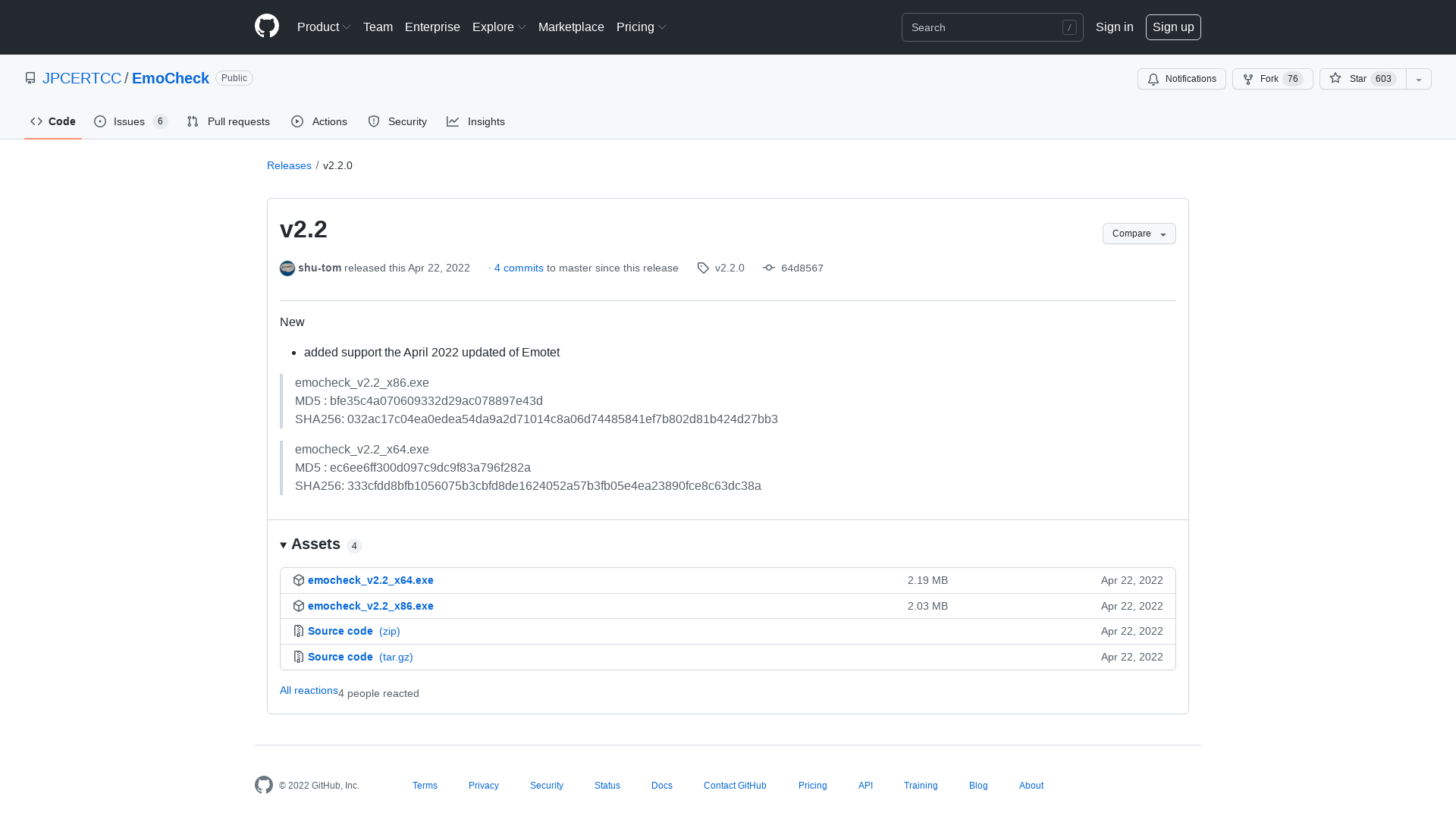Click the GitHub Octocat logo in header

pyautogui.click(x=267, y=27)
